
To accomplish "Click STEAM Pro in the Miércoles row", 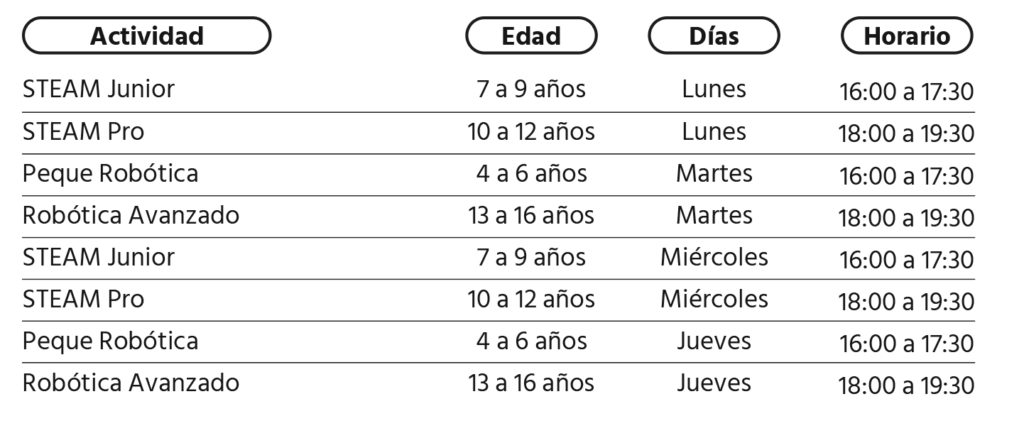I will (84, 299).
